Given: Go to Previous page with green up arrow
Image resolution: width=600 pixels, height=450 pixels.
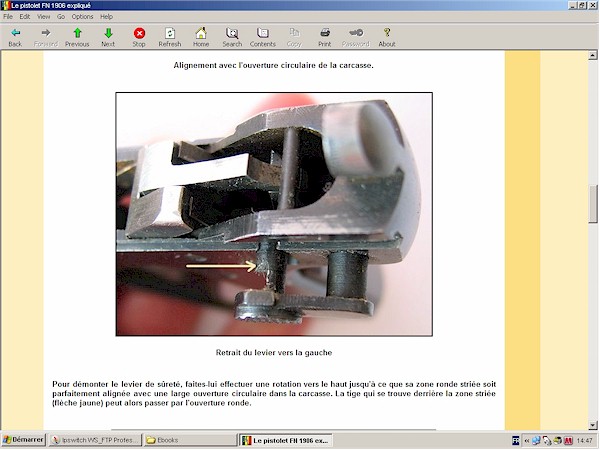Looking at the screenshot, I should coord(77,37).
